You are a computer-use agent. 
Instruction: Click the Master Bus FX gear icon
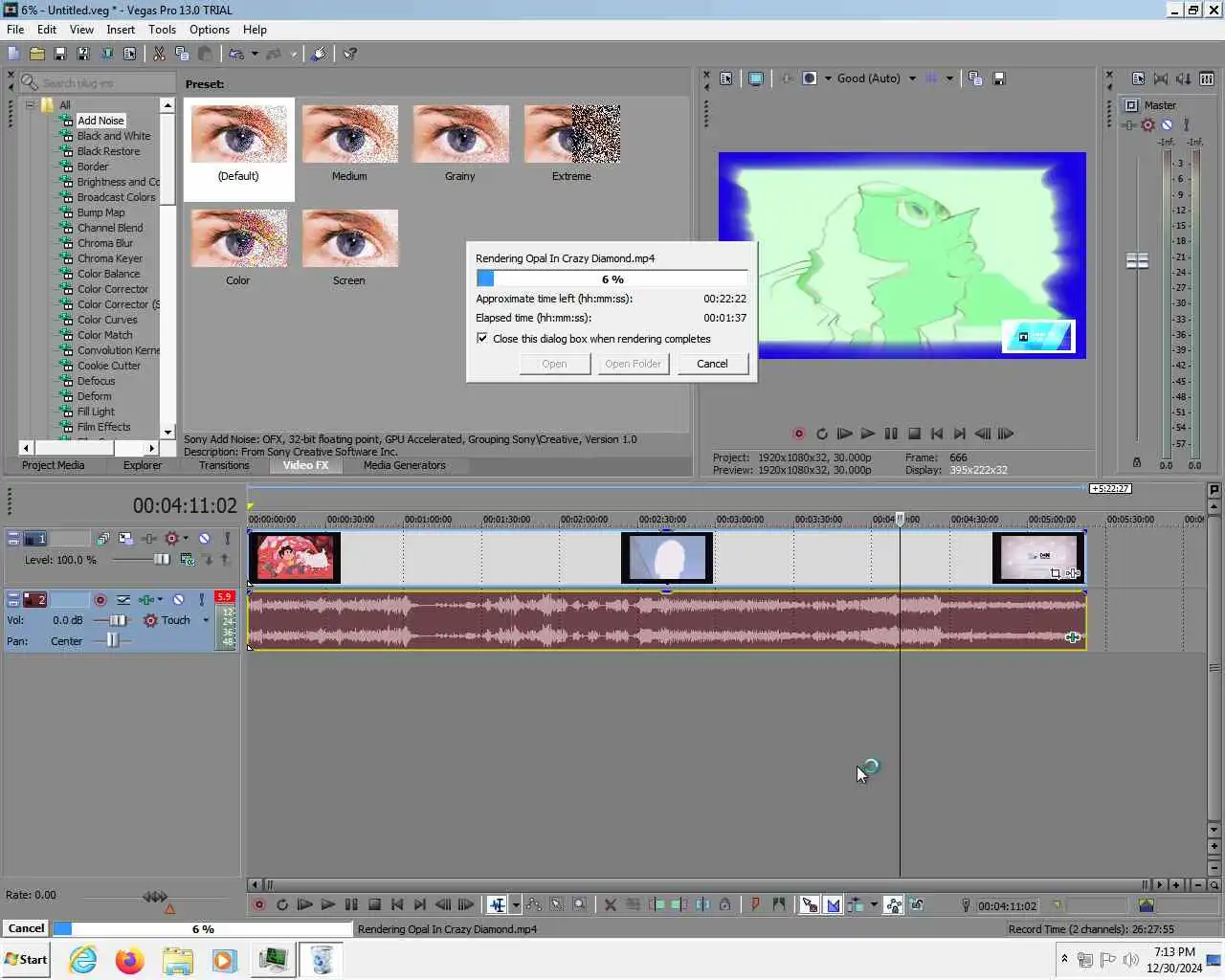click(x=1147, y=124)
